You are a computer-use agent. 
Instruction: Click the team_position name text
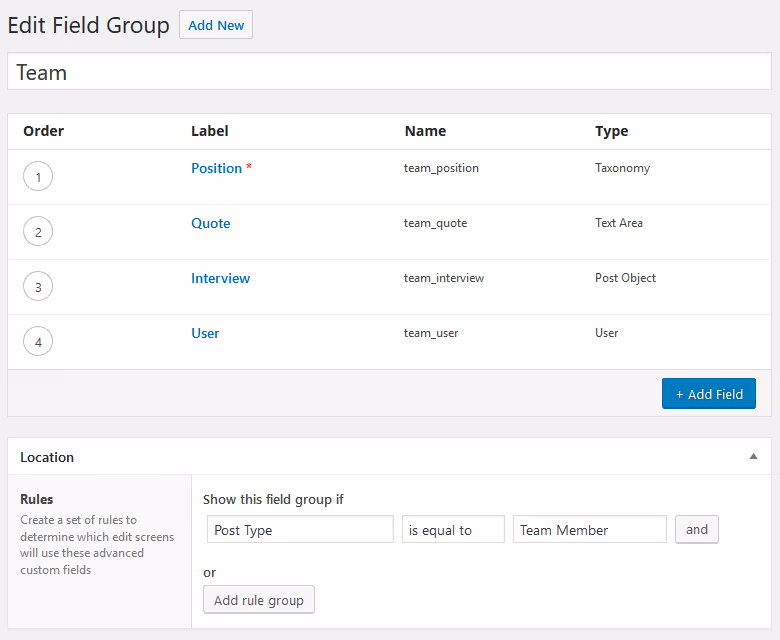[441, 168]
